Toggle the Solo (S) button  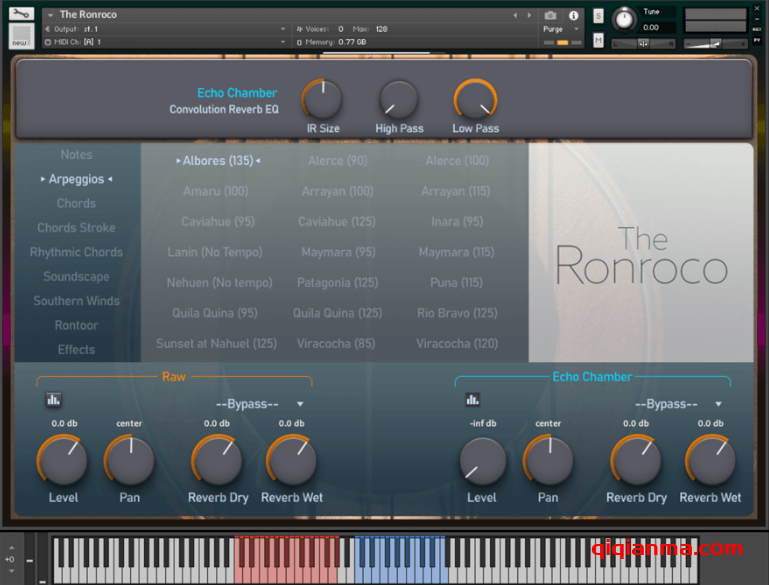coord(598,16)
